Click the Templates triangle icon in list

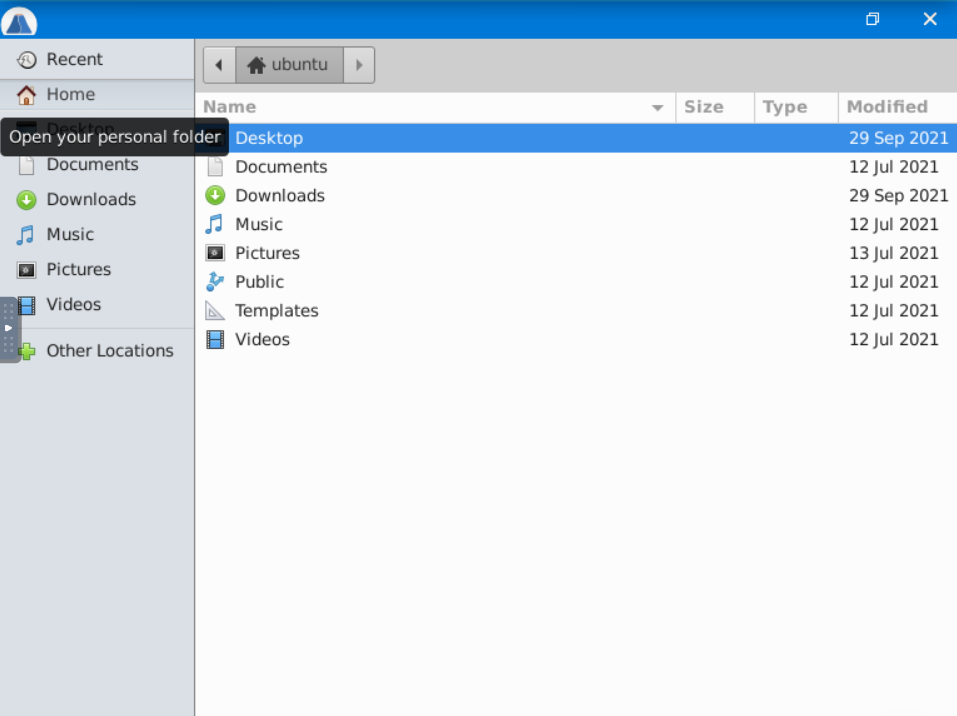tap(215, 311)
